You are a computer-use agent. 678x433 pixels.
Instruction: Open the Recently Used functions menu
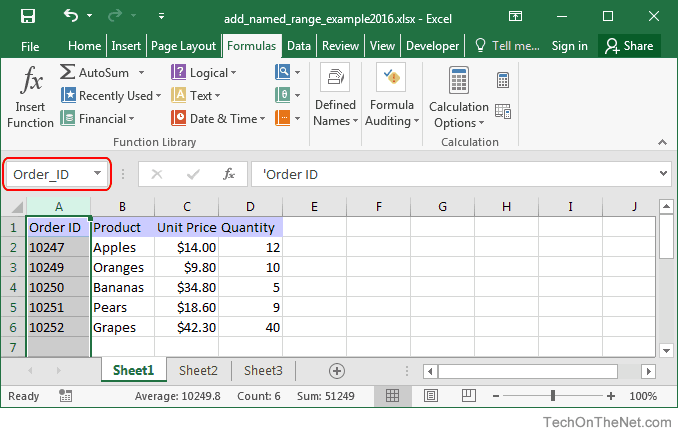pos(111,96)
